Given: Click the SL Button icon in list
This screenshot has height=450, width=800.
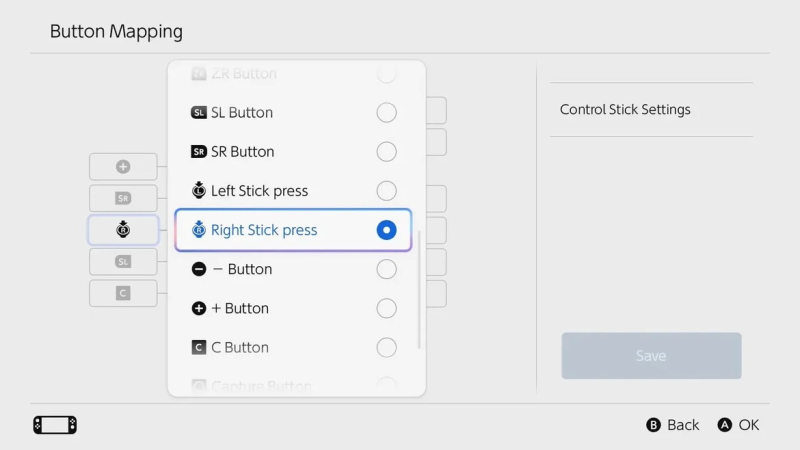Looking at the screenshot, I should point(198,113).
